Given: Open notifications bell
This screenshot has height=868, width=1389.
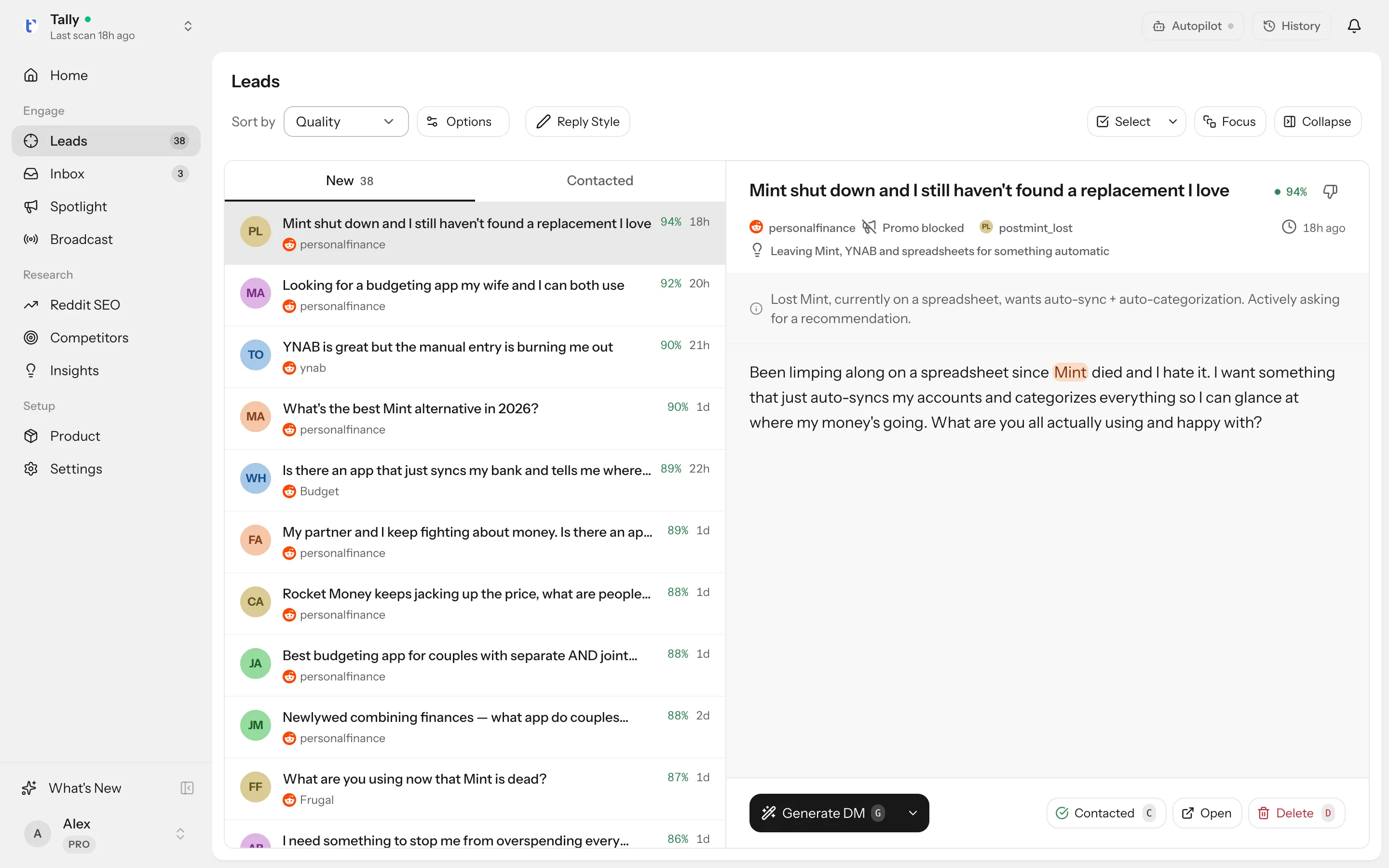Looking at the screenshot, I should 1354,26.
